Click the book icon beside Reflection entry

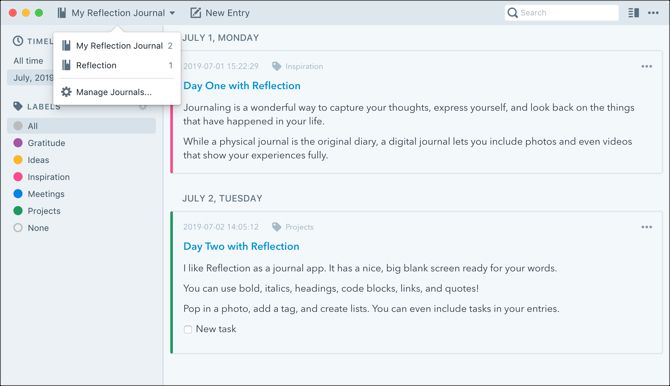click(x=66, y=65)
